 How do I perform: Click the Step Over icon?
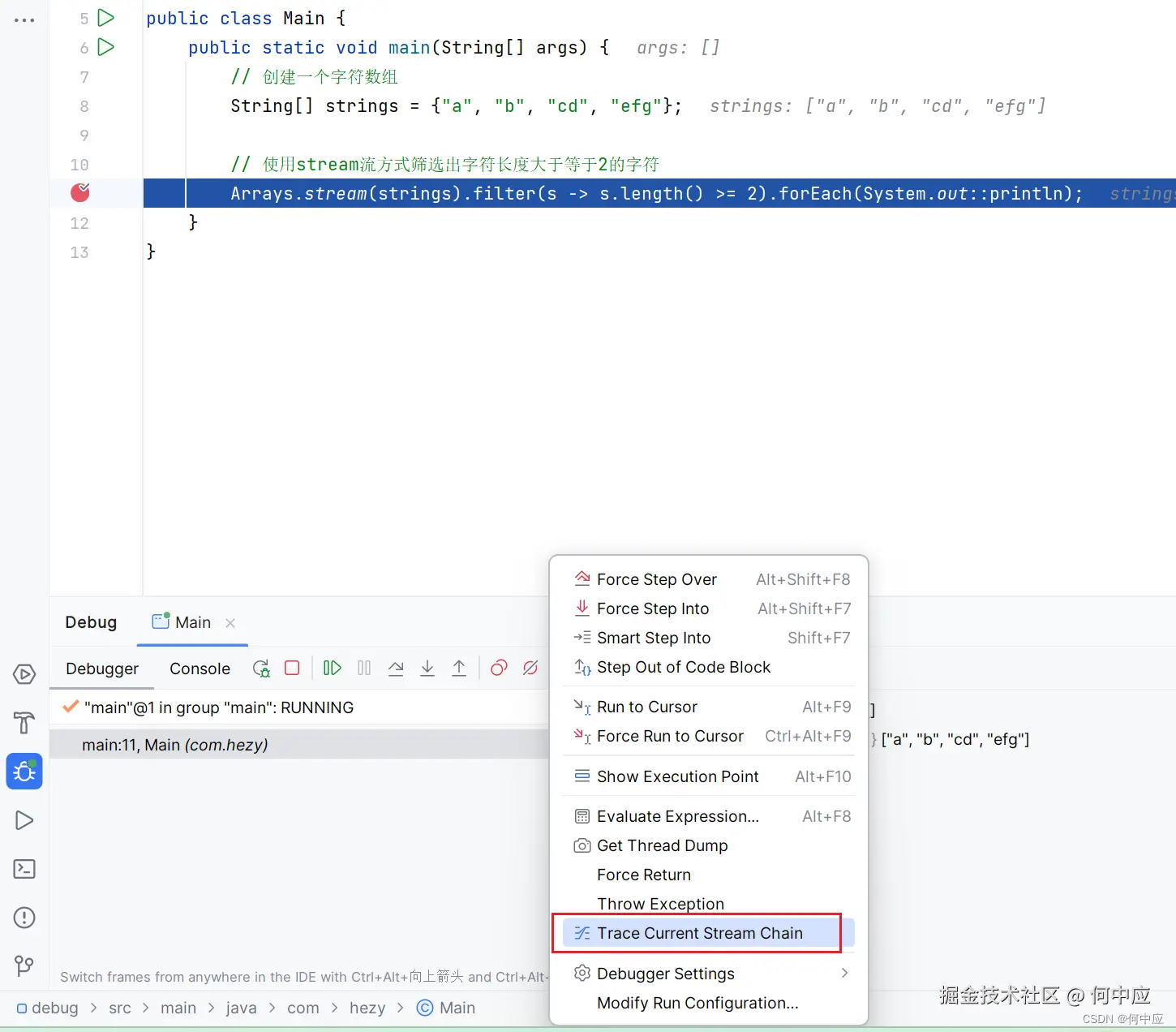click(396, 668)
